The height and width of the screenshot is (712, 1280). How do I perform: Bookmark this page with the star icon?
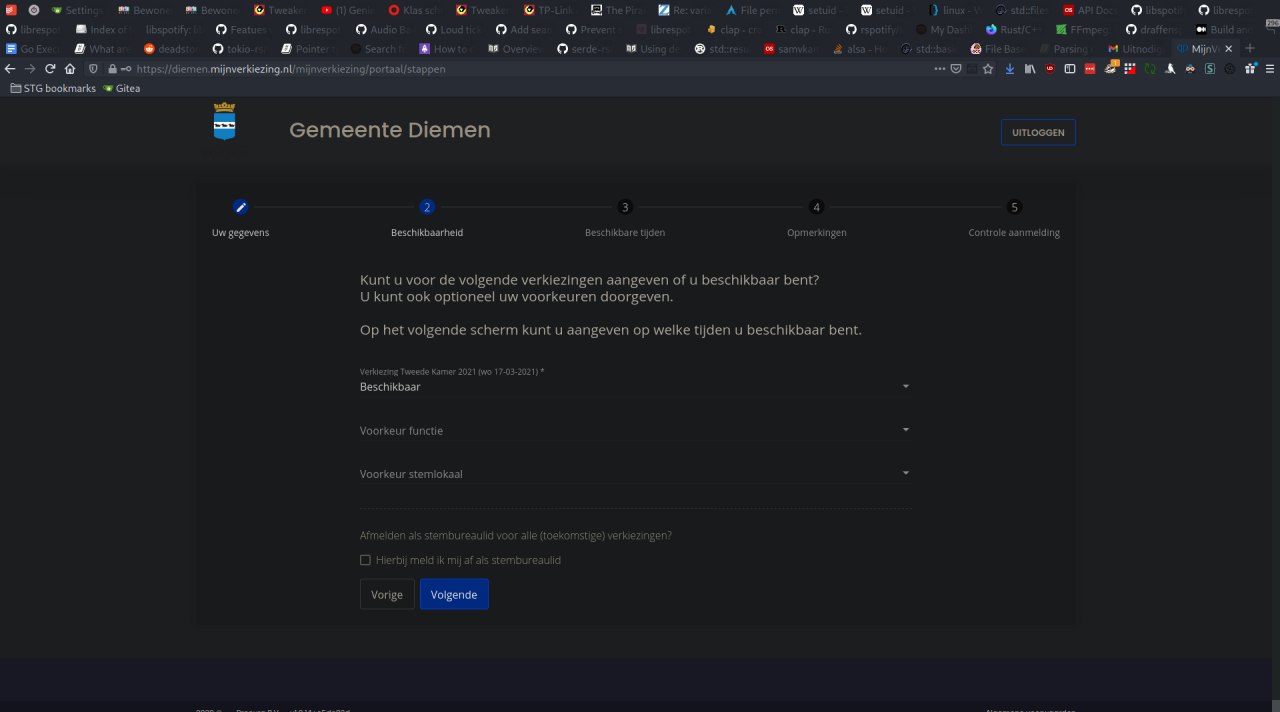pos(988,69)
